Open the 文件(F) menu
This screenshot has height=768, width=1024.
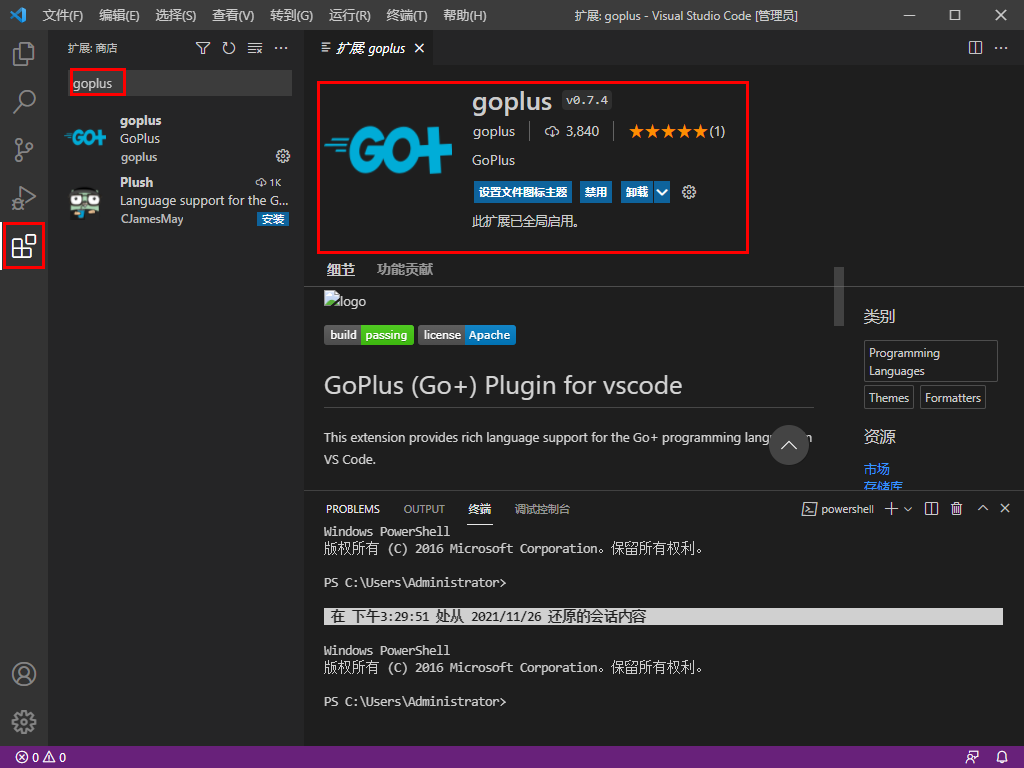(x=63, y=15)
